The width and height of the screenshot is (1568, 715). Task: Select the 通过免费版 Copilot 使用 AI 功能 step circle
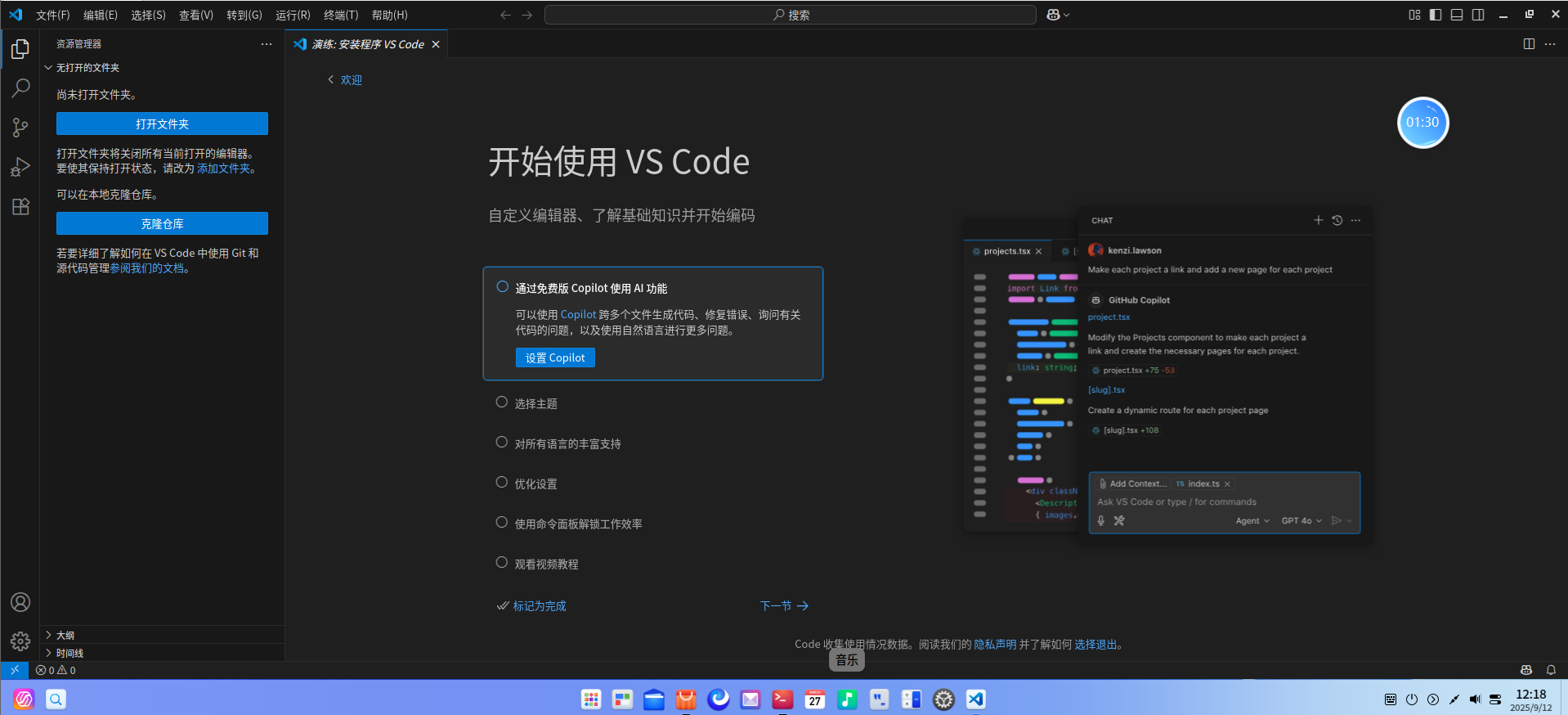tap(502, 287)
